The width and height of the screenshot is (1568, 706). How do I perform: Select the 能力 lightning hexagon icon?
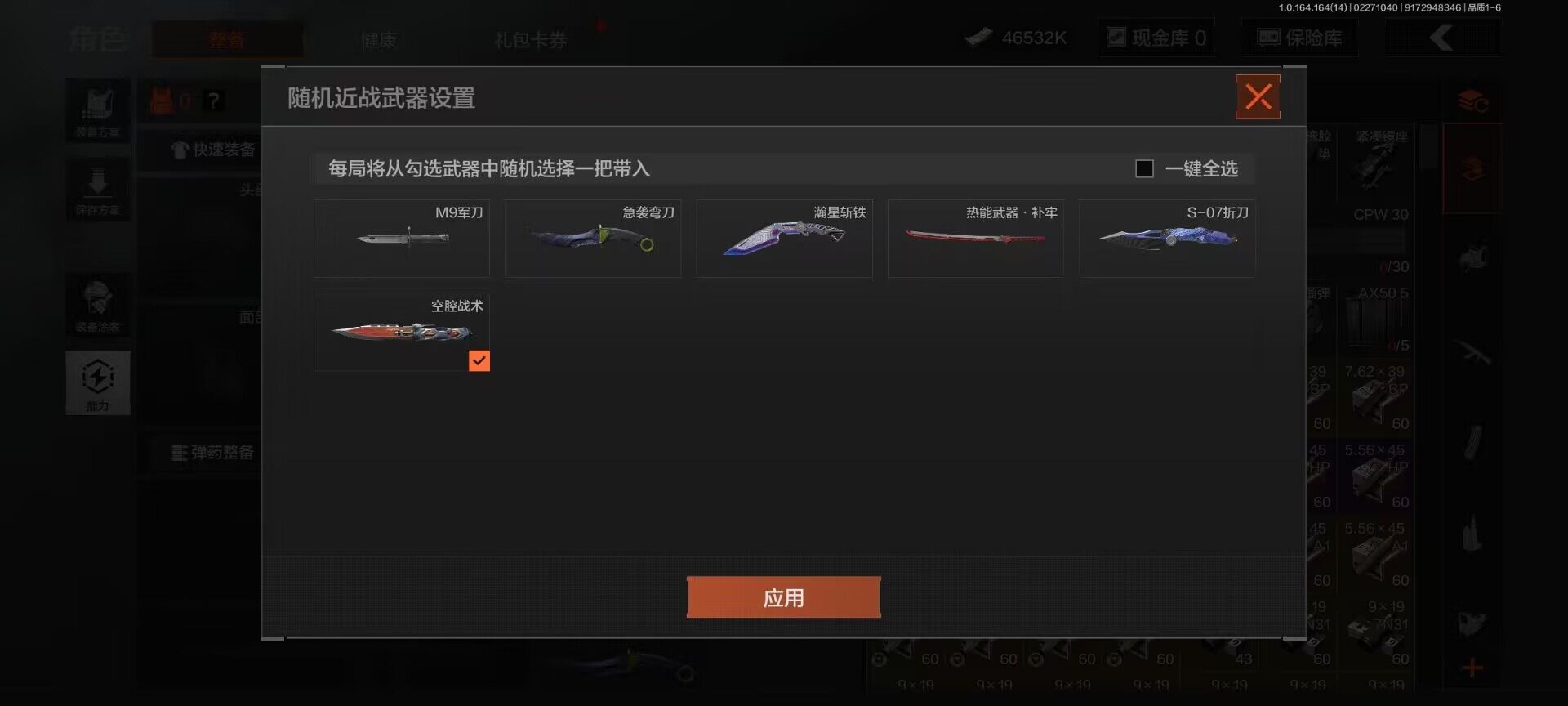98,383
